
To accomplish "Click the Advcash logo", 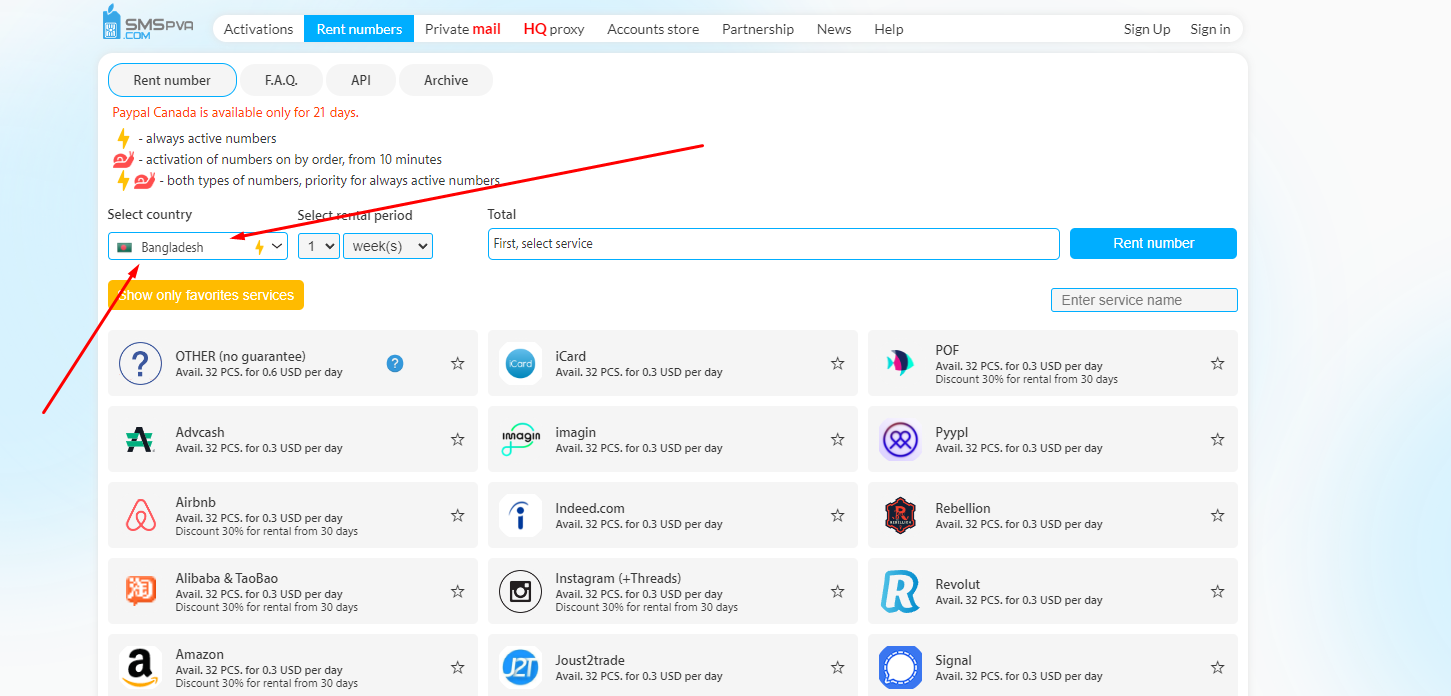I will pos(140,439).
